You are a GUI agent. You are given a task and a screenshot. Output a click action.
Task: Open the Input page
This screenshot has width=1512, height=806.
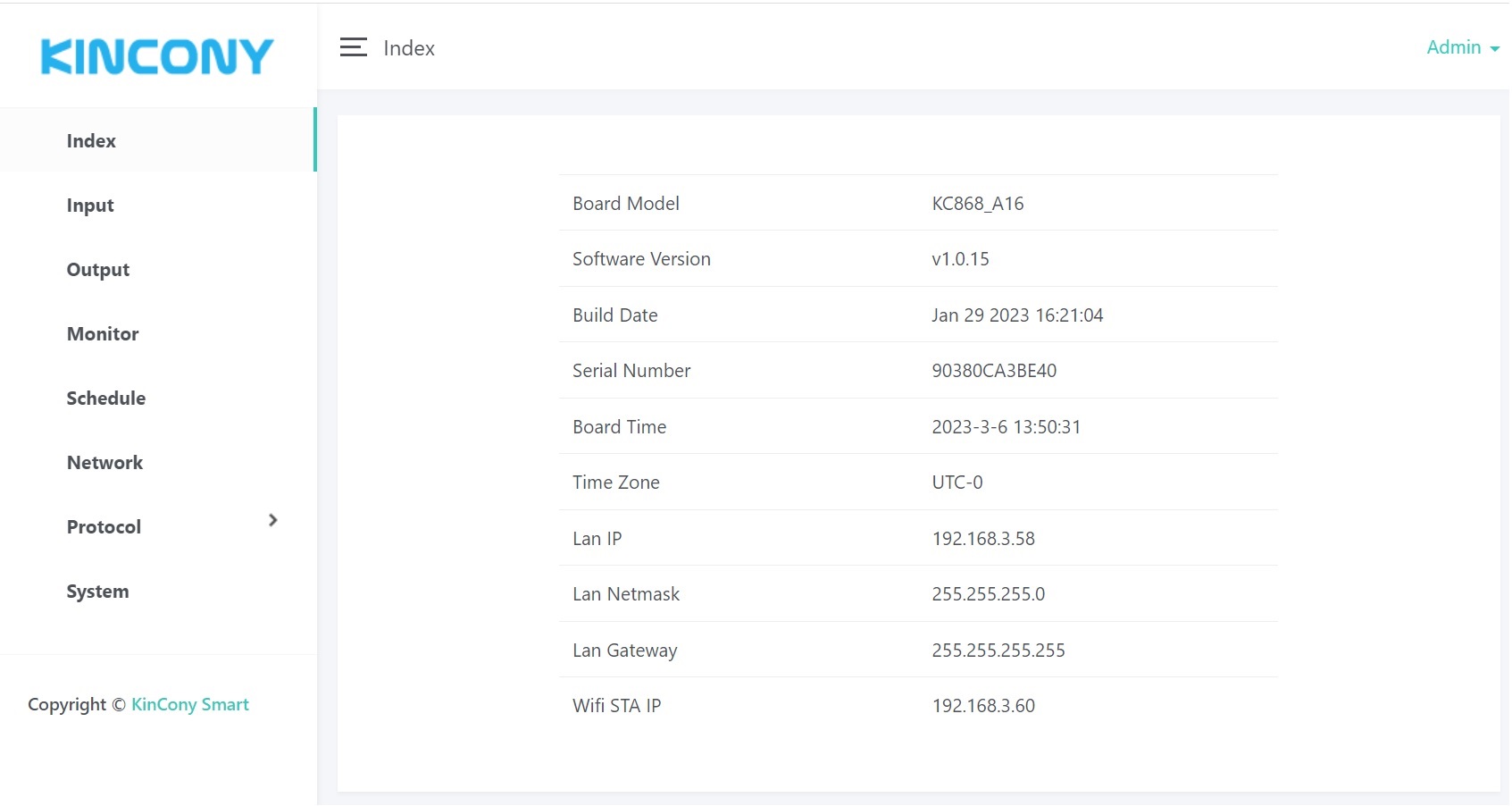(x=90, y=206)
